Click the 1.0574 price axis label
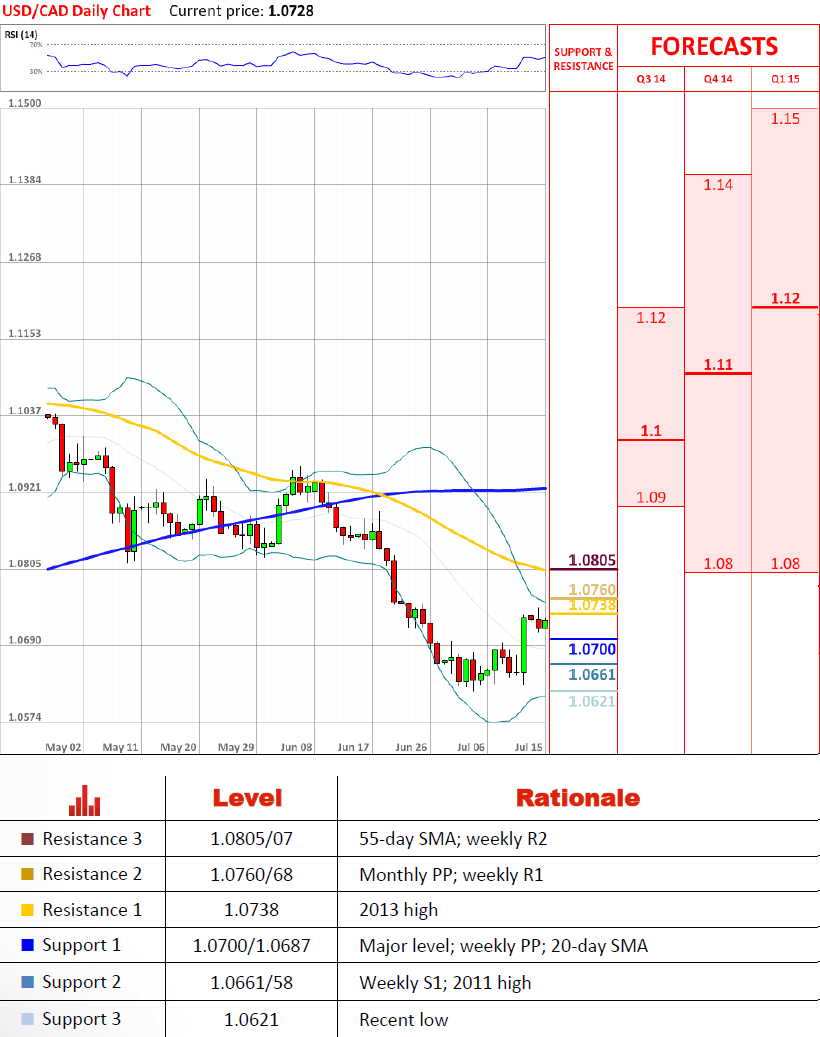The image size is (820, 1037). (24, 717)
